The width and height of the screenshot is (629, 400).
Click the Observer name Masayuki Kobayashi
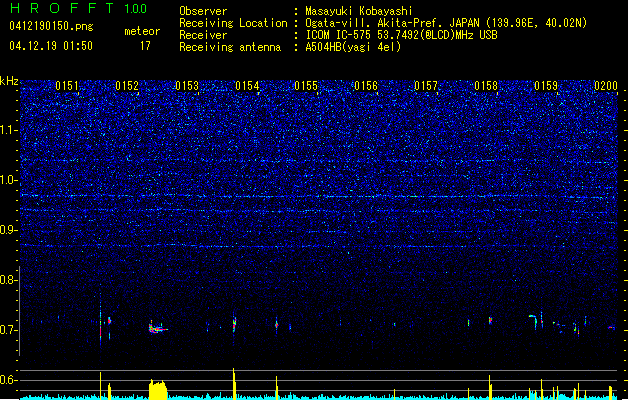click(x=359, y=11)
